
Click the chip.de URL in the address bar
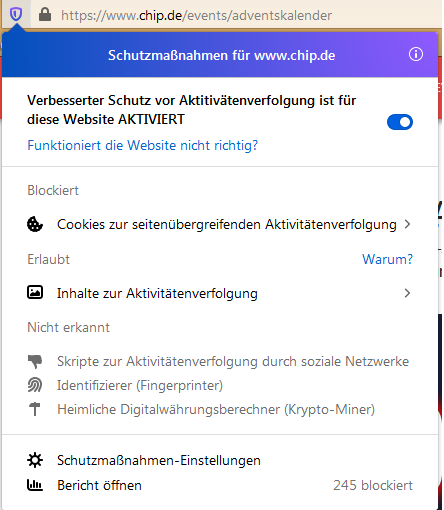pos(196,15)
